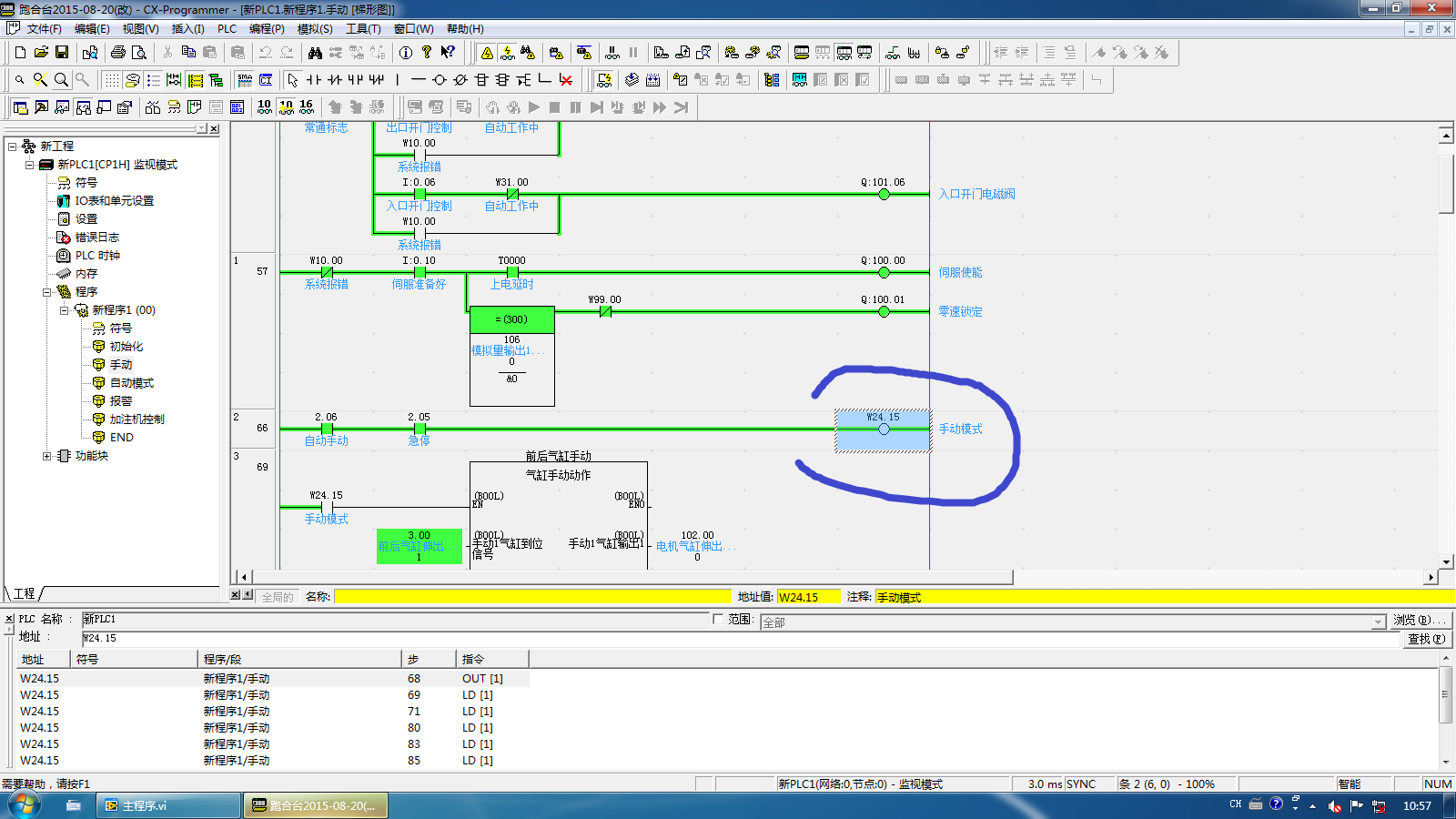Select the New PLC Instruction tool
The width and height of the screenshot is (1456, 819).
[x=481, y=80]
